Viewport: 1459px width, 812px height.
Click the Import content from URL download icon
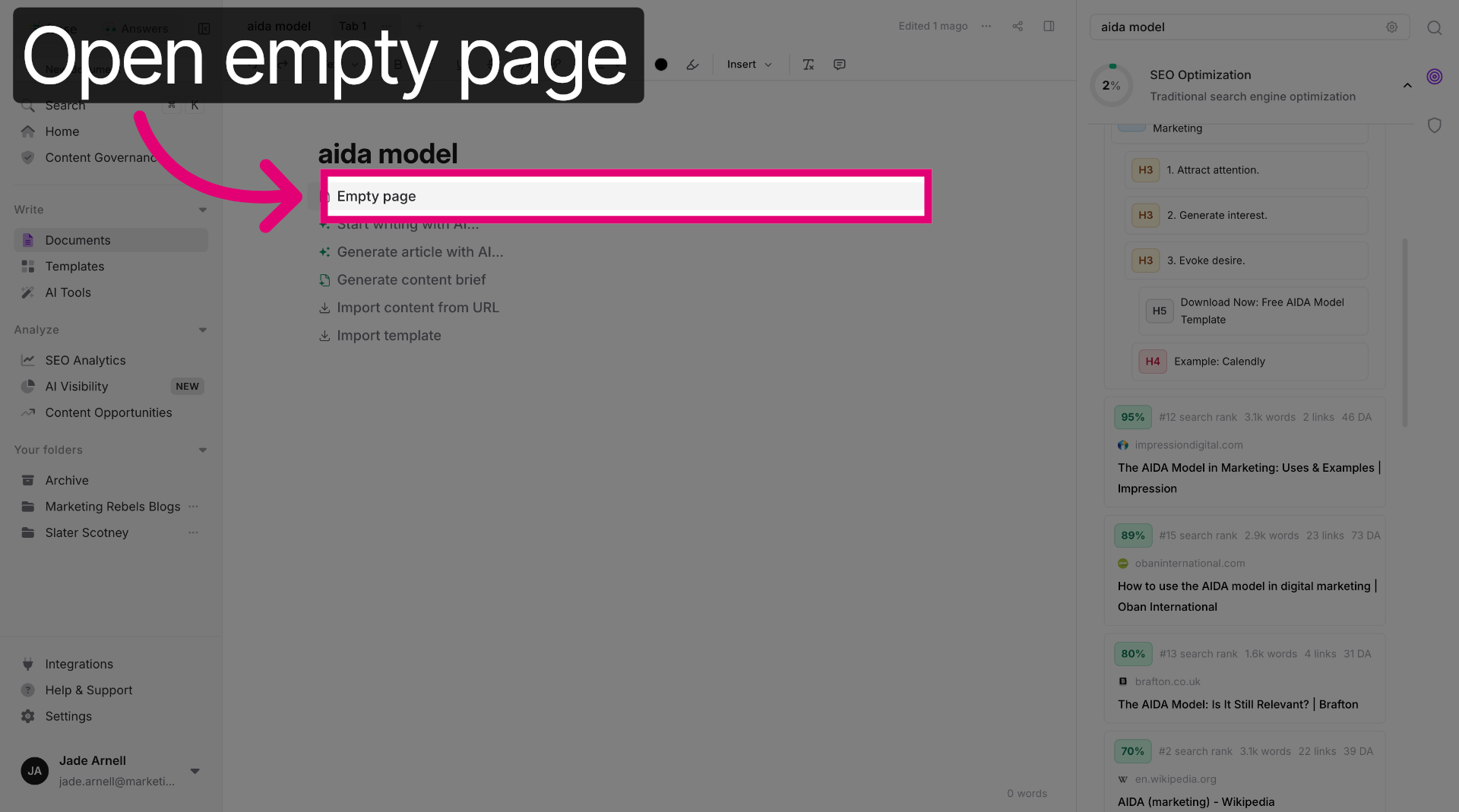point(324,308)
